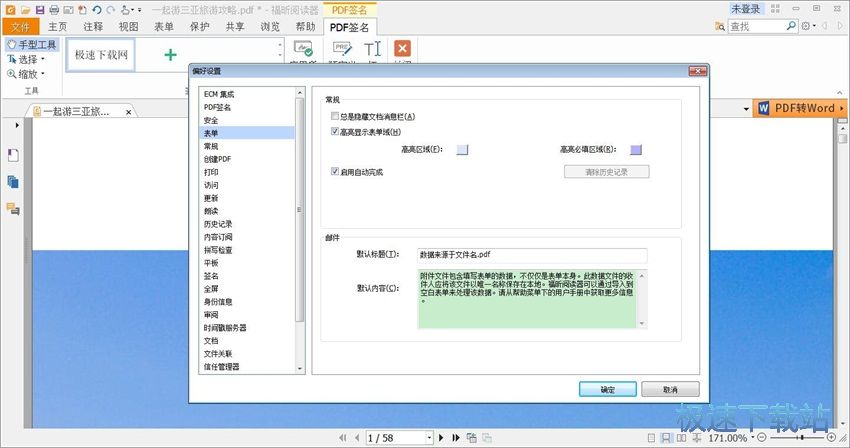Click the 未登录 login button

[x=745, y=9]
